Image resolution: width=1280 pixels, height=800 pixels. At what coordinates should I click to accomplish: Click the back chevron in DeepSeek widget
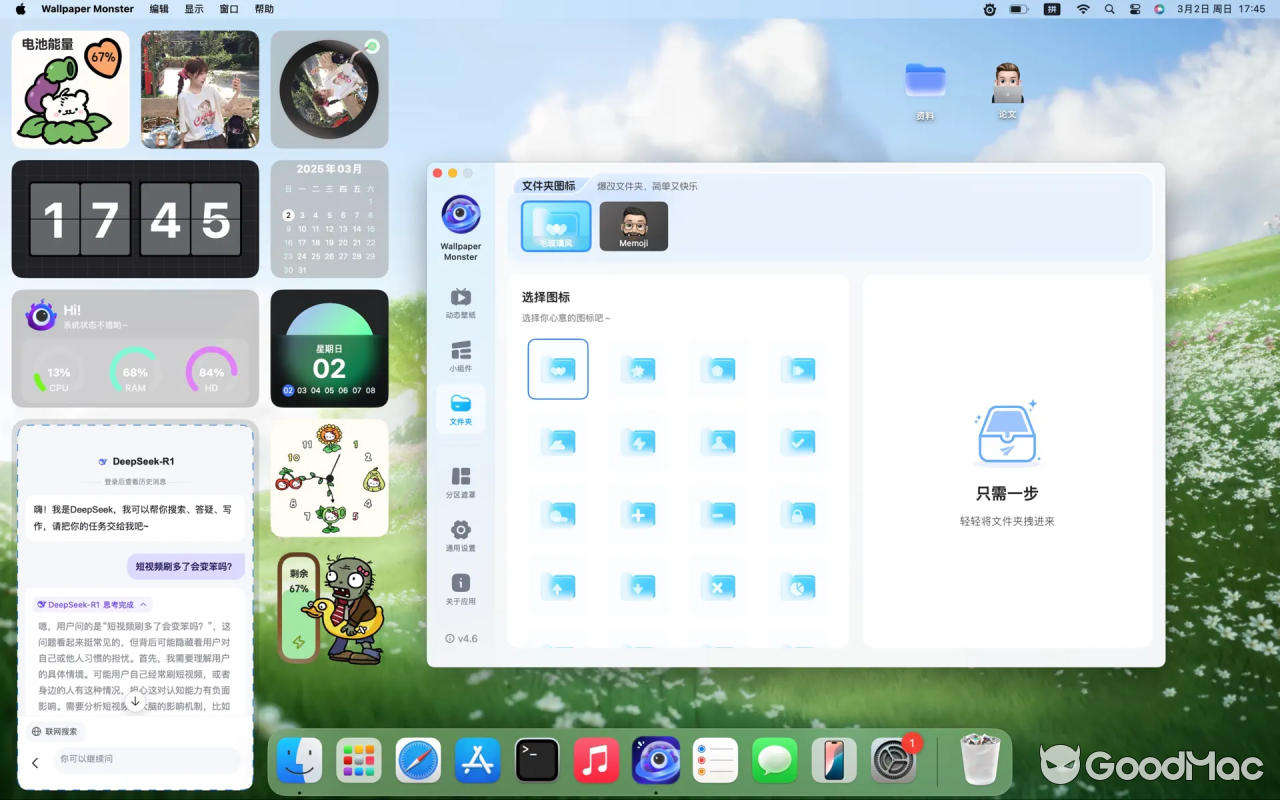pos(35,763)
